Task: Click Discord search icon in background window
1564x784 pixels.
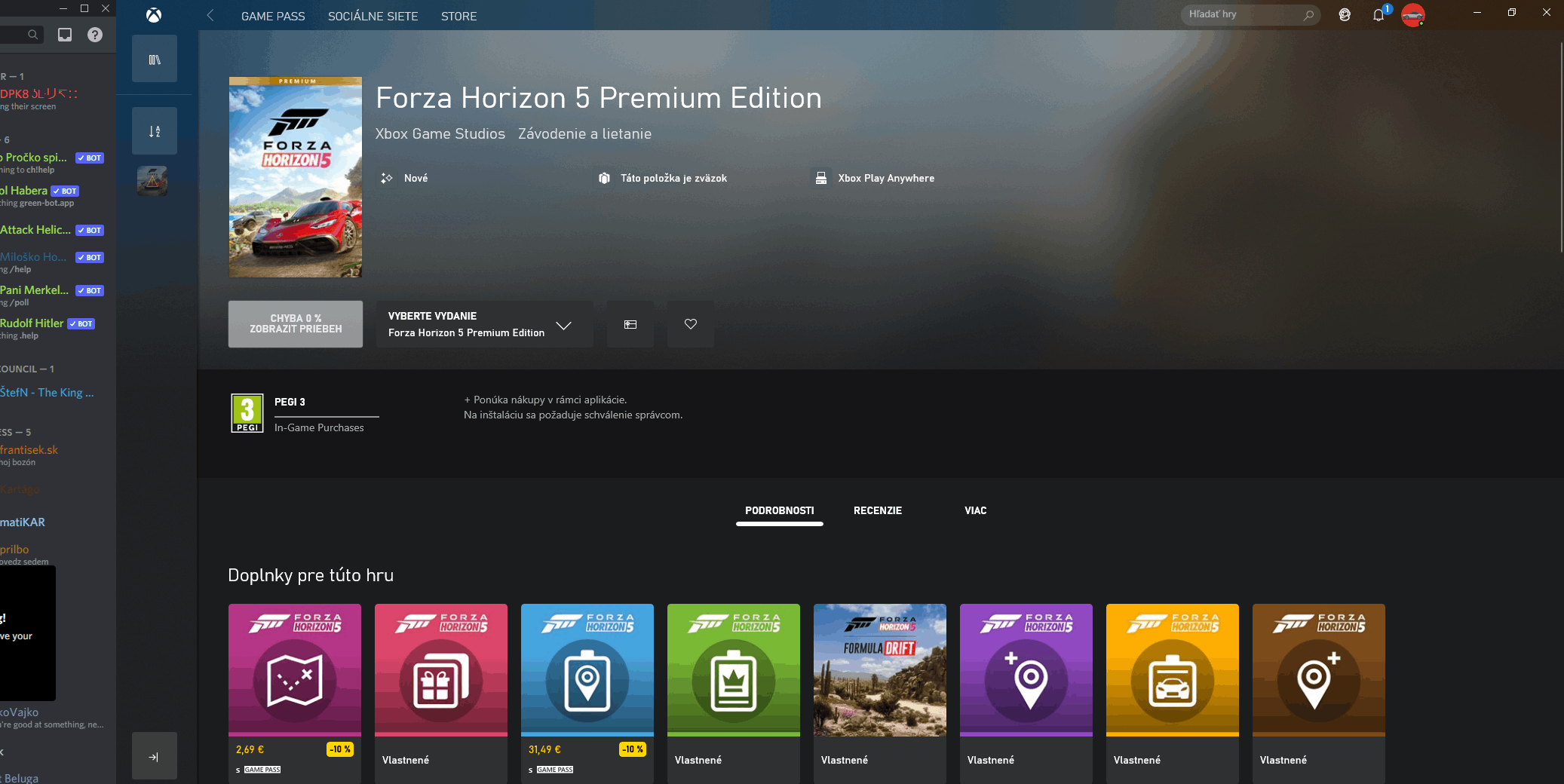Action: point(32,35)
